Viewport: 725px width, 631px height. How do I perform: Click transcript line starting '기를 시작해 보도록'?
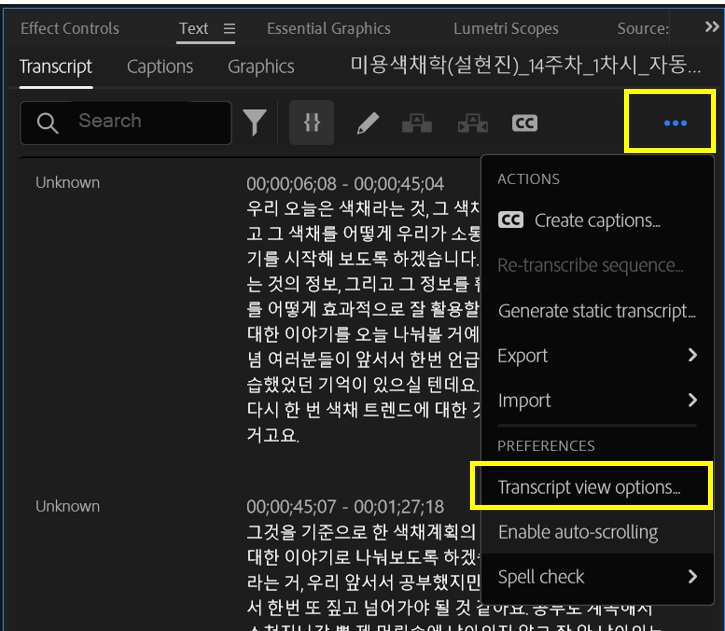click(363, 258)
